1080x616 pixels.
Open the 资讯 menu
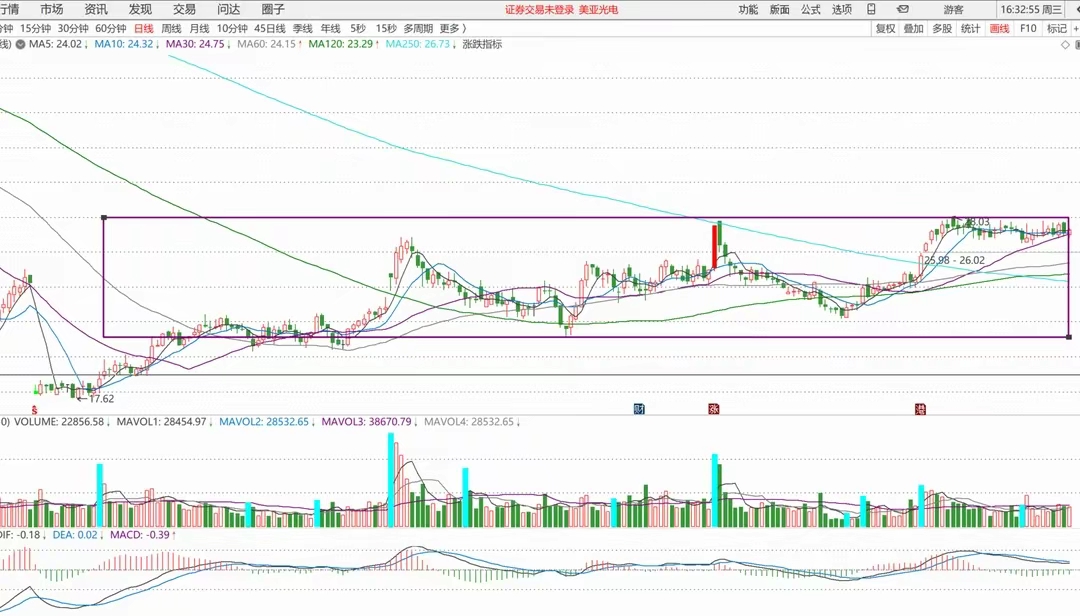(x=96, y=10)
